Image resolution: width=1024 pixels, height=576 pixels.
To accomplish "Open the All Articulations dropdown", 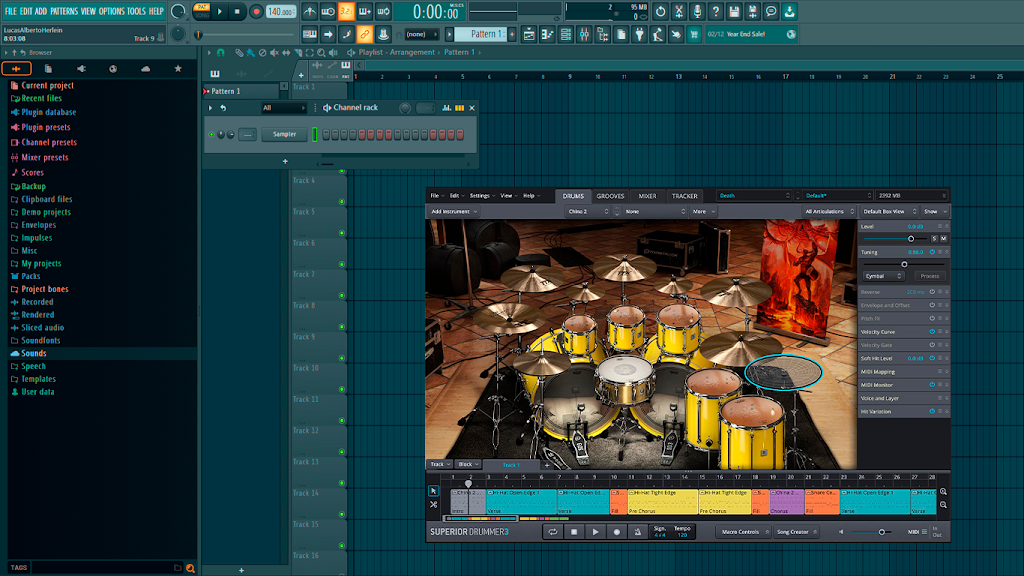I will [x=829, y=212].
